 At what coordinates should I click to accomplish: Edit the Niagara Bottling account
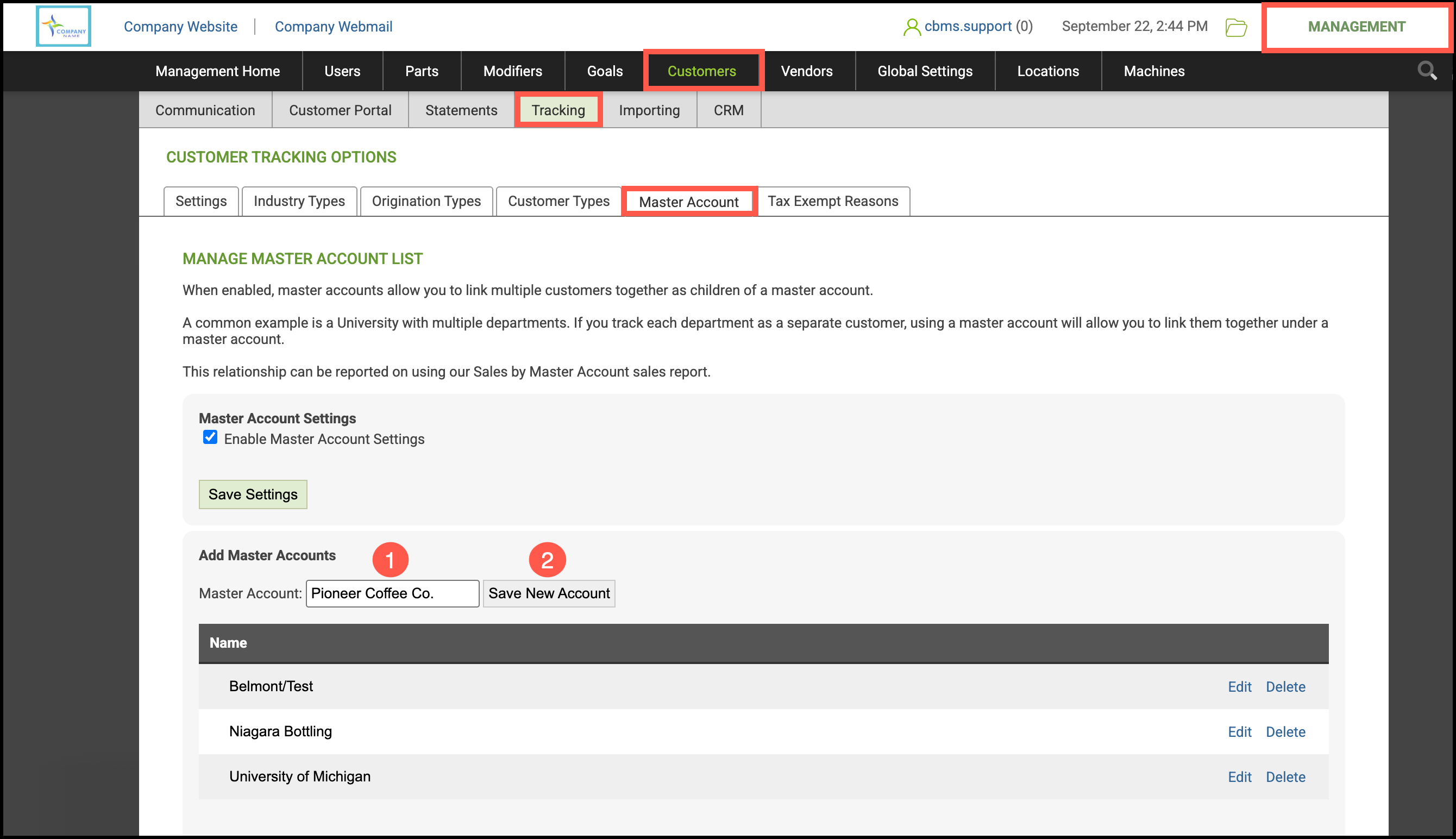(1239, 732)
